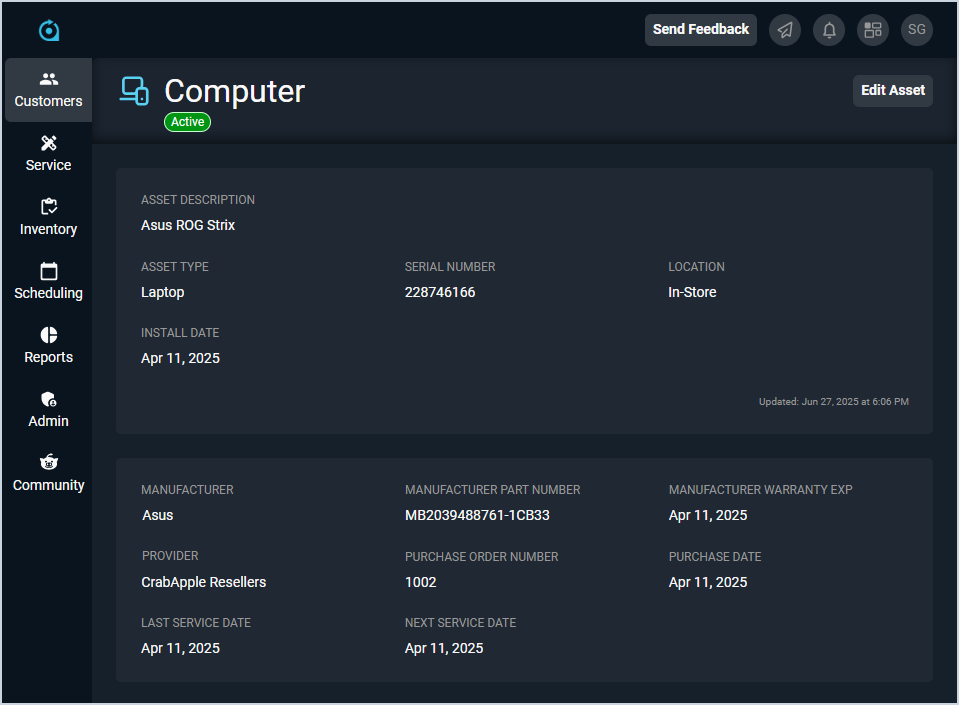Screen dimensions: 959x705
Task: Click the Edit Asset button
Action: click(892, 90)
